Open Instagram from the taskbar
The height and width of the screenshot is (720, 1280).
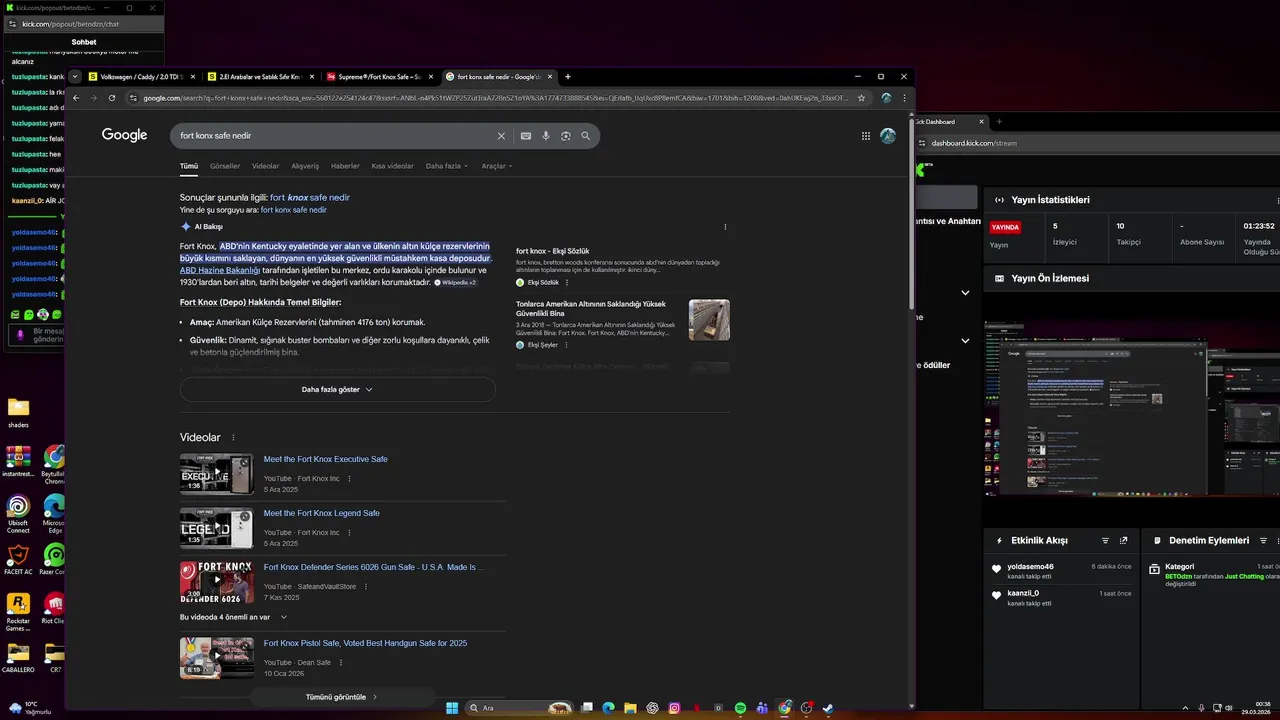675,708
